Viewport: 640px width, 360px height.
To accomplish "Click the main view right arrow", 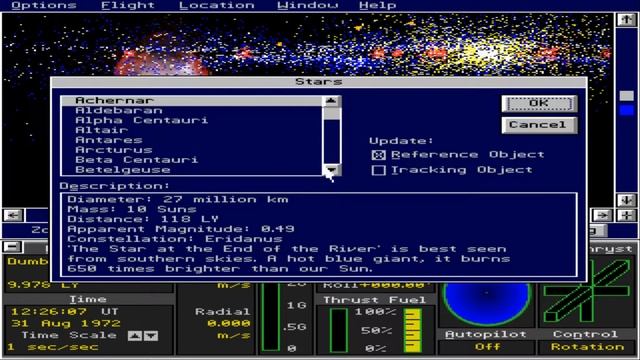I will [x=602, y=215].
